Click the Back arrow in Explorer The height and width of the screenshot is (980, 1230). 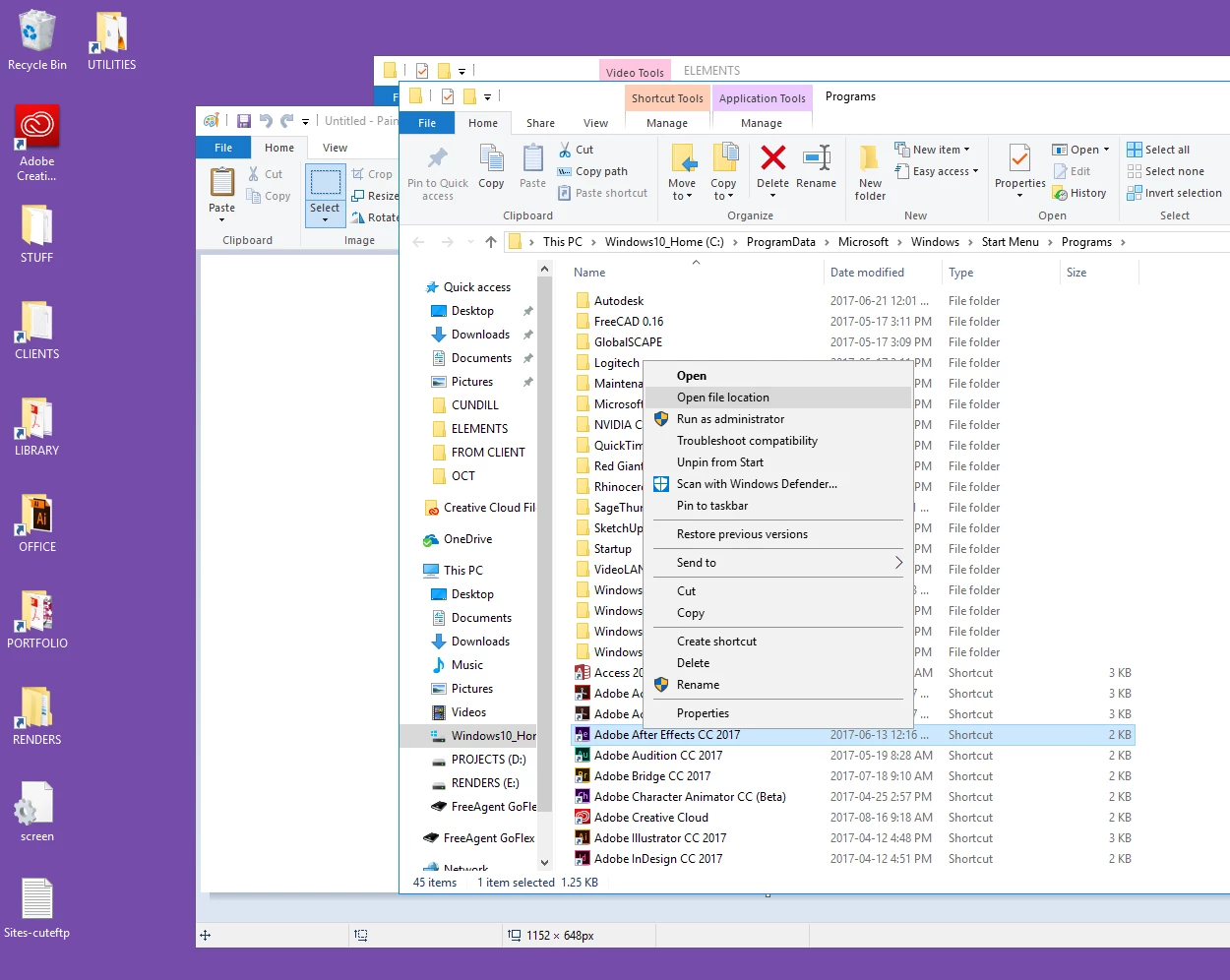419,242
